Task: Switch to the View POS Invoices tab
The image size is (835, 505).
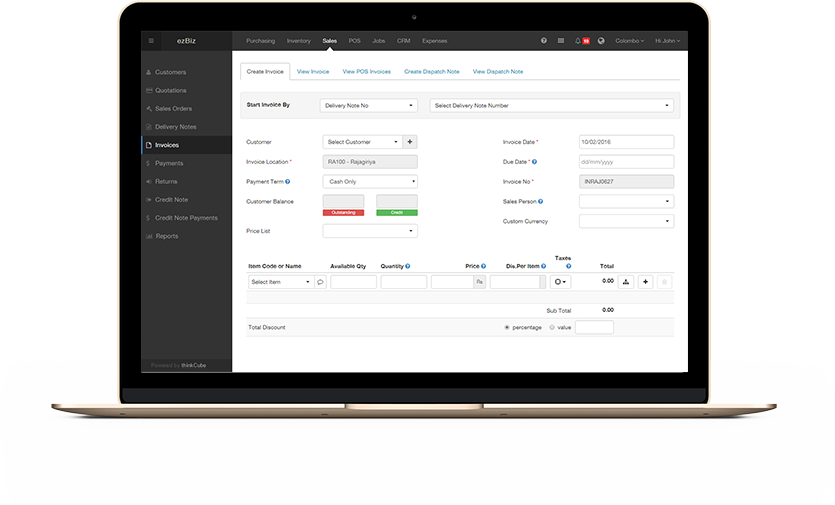Action: 366,71
